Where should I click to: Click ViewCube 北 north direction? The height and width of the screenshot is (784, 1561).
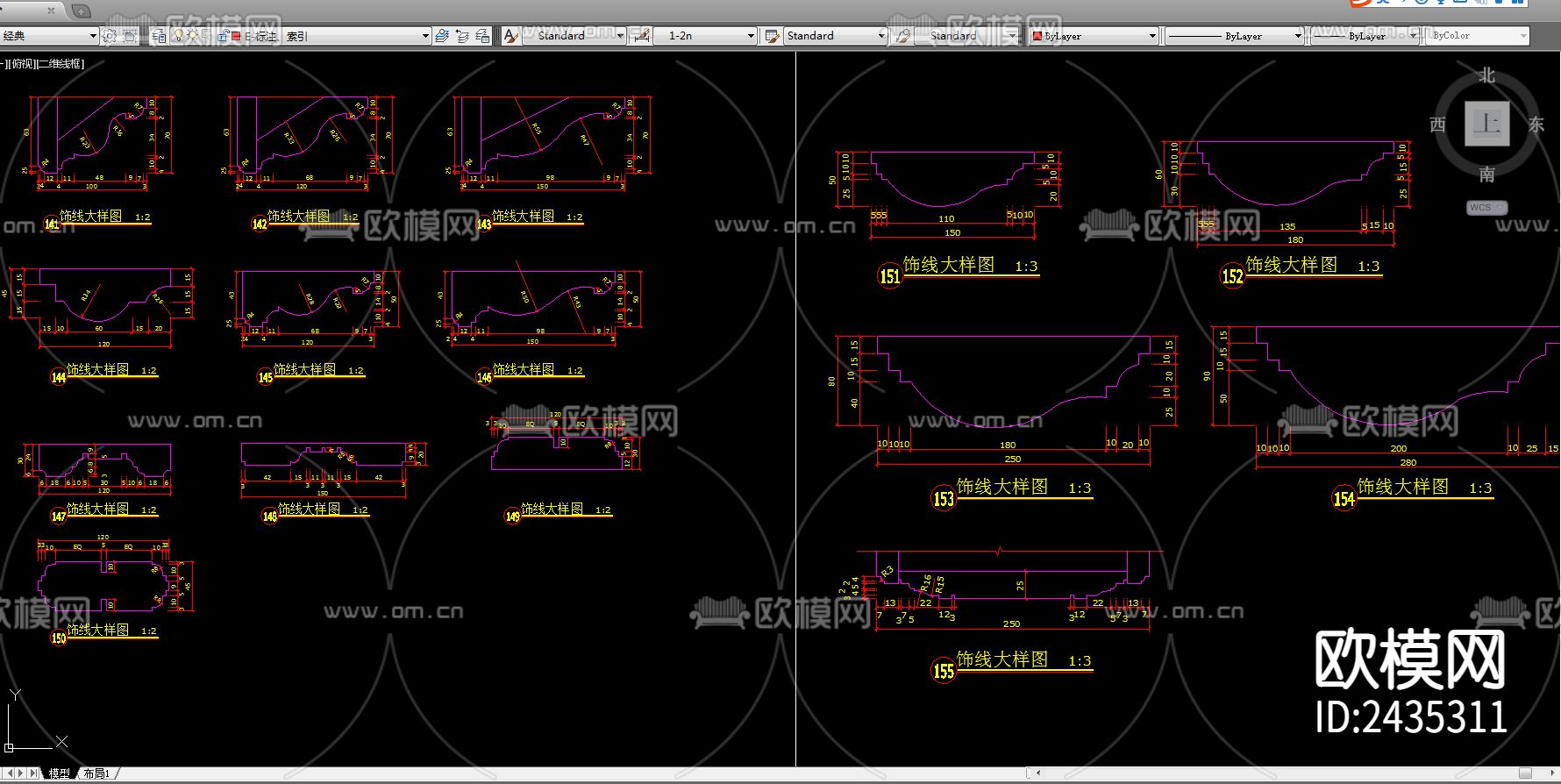[1486, 75]
